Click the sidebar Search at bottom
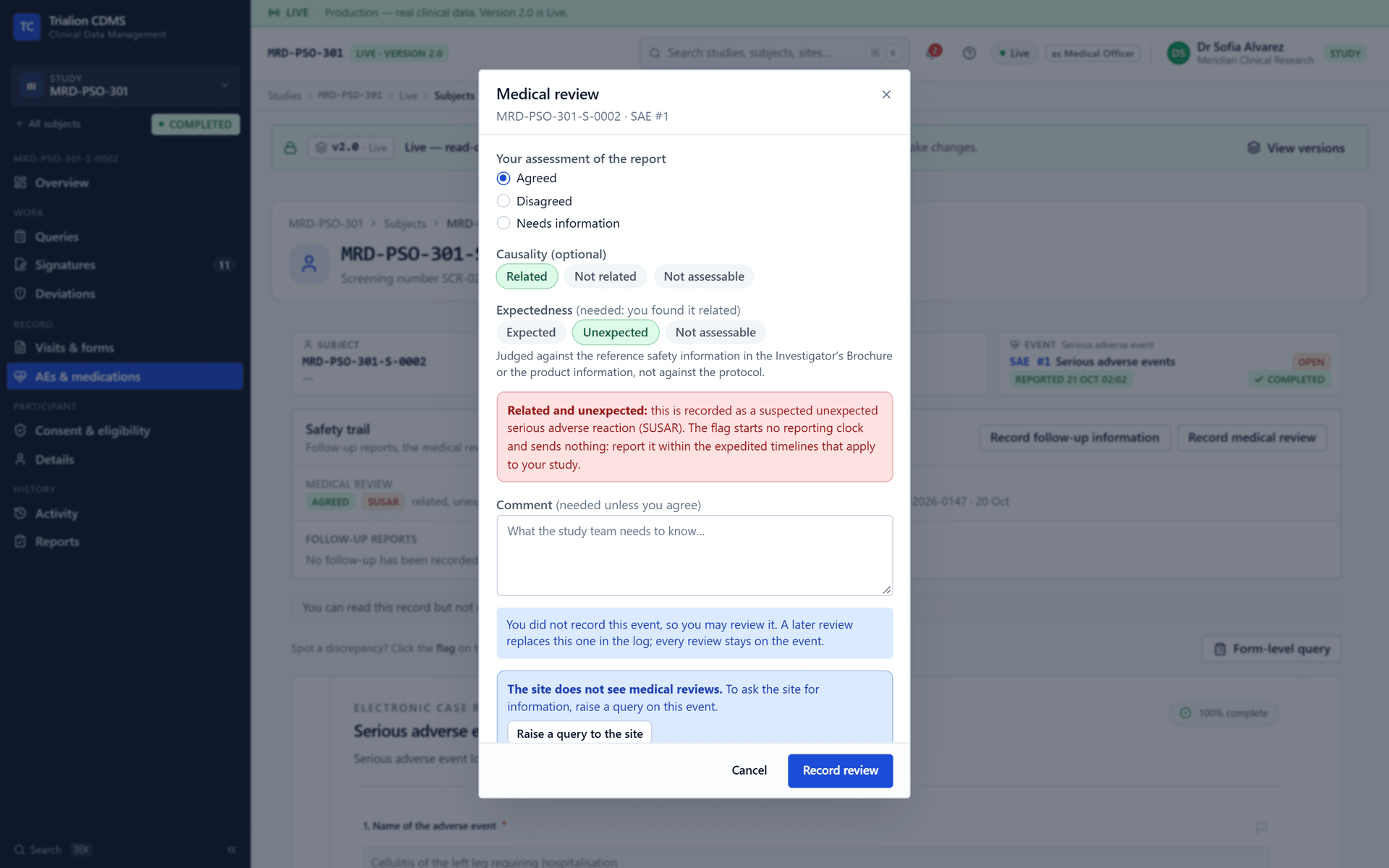Image resolution: width=1389 pixels, height=868 pixels. [x=53, y=850]
